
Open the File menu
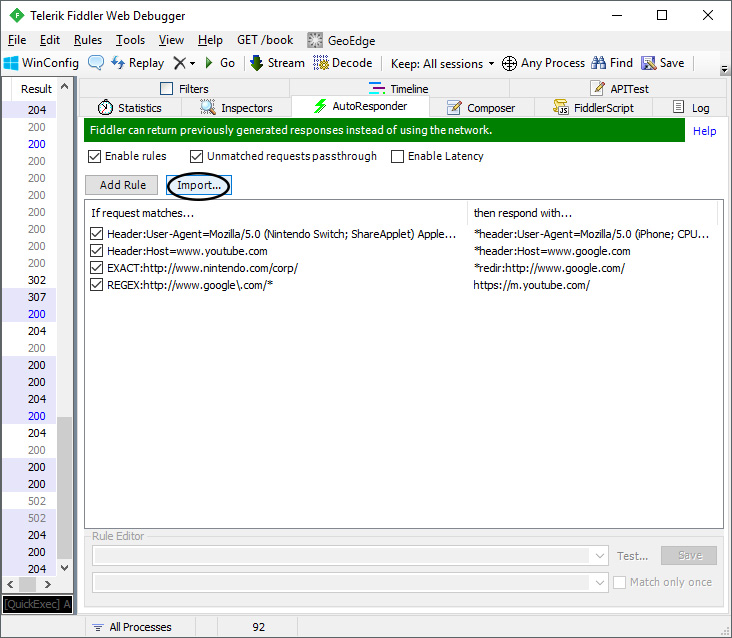click(17, 40)
